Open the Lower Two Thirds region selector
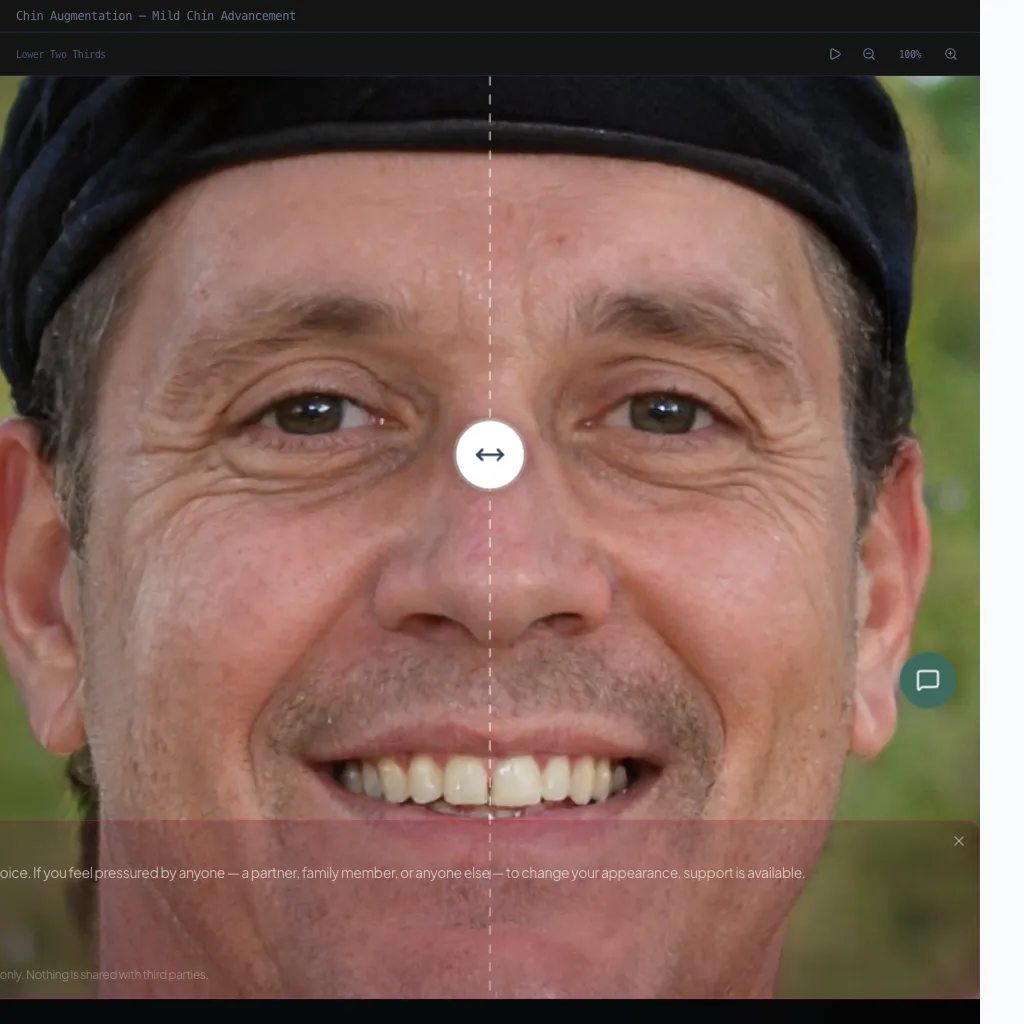This screenshot has width=1024, height=1024. point(61,54)
